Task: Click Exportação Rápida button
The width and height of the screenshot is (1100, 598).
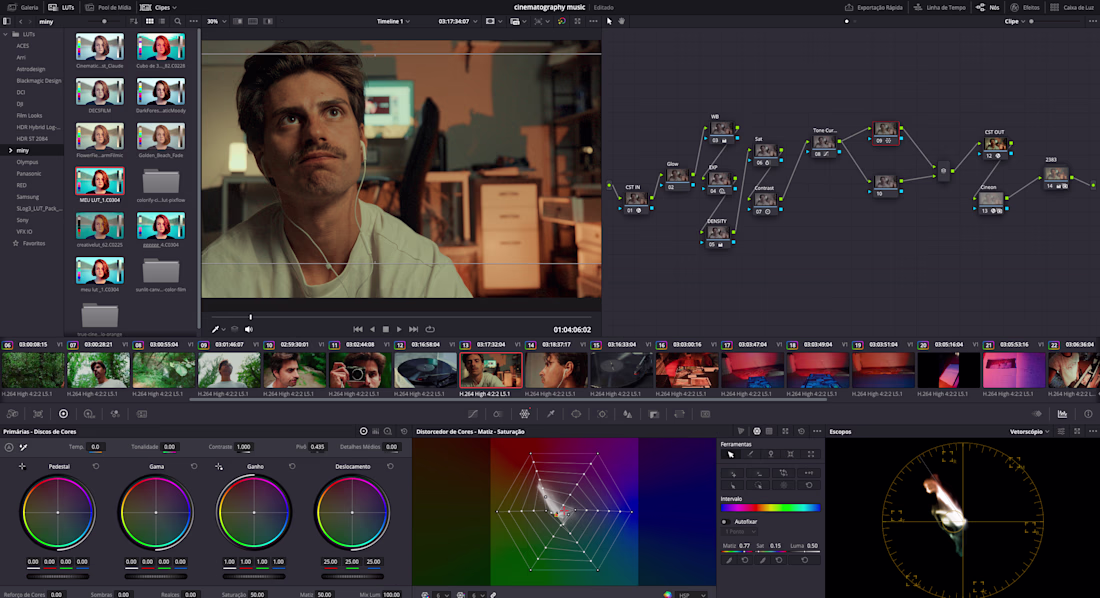Action: (873, 7)
